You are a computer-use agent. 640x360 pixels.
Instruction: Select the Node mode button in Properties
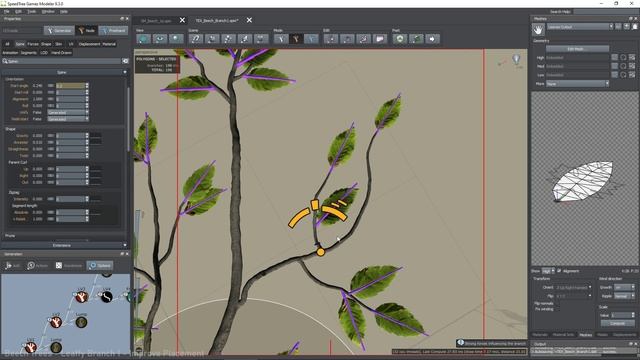point(86,31)
